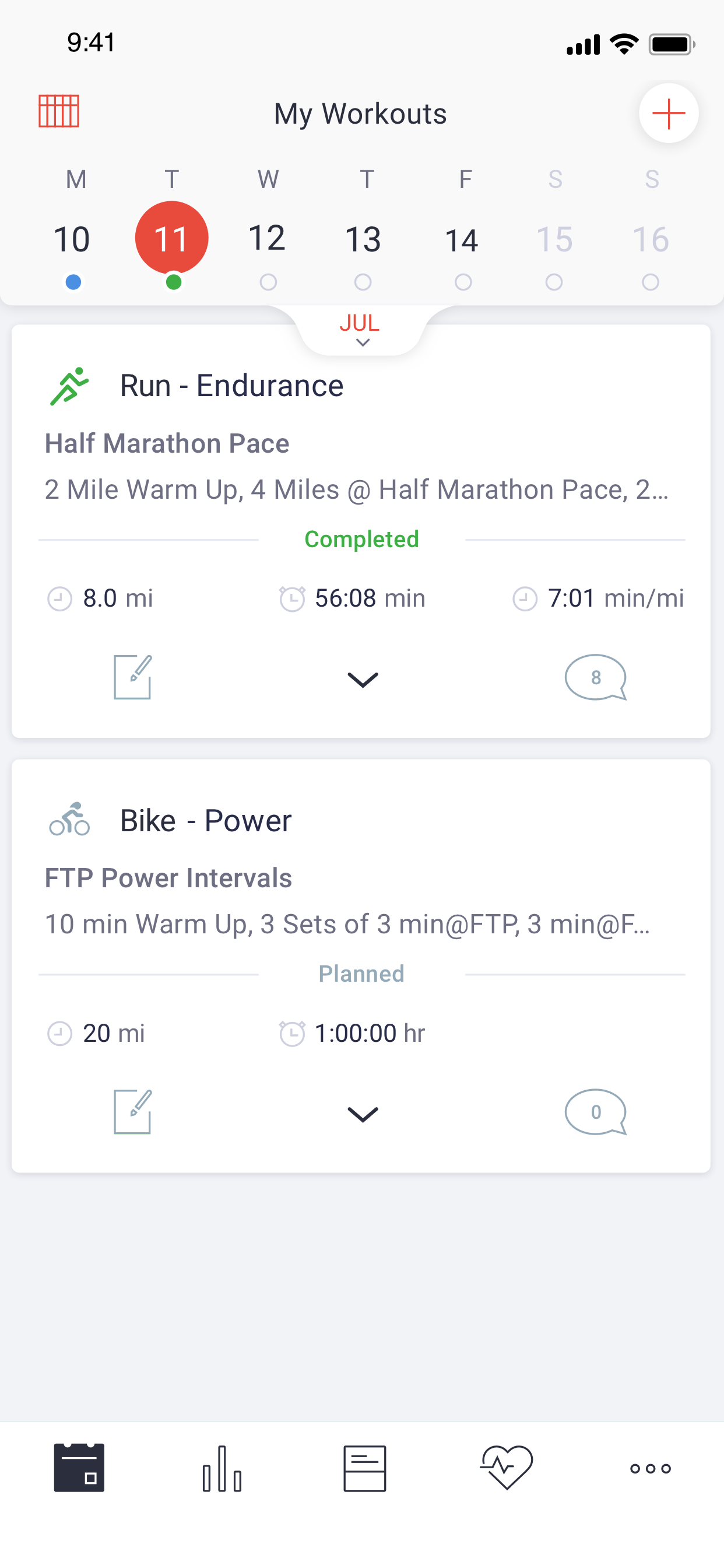
Task: Open the heart rate health tab
Action: tap(506, 1468)
